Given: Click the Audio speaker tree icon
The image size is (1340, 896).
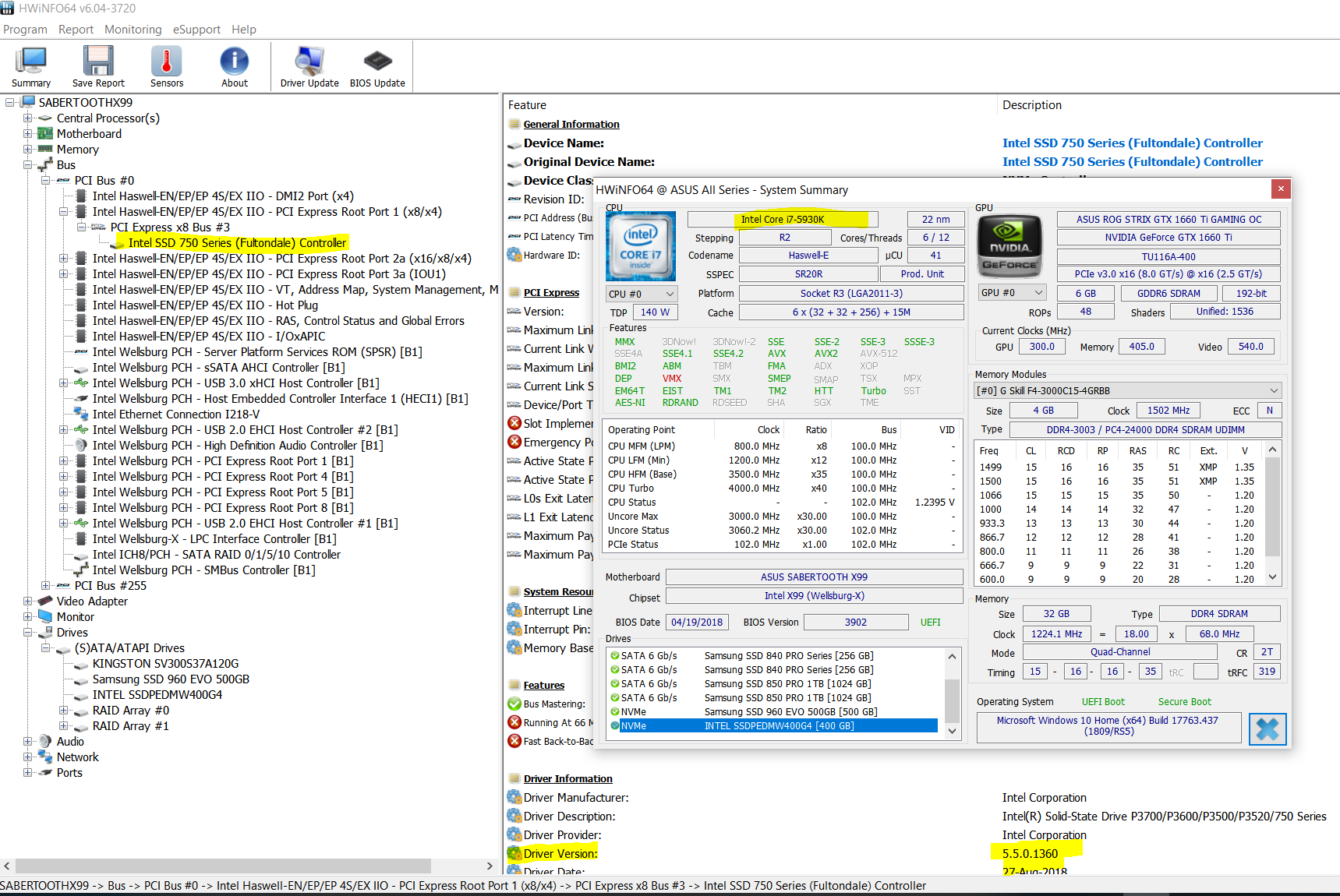Looking at the screenshot, I should [x=45, y=741].
